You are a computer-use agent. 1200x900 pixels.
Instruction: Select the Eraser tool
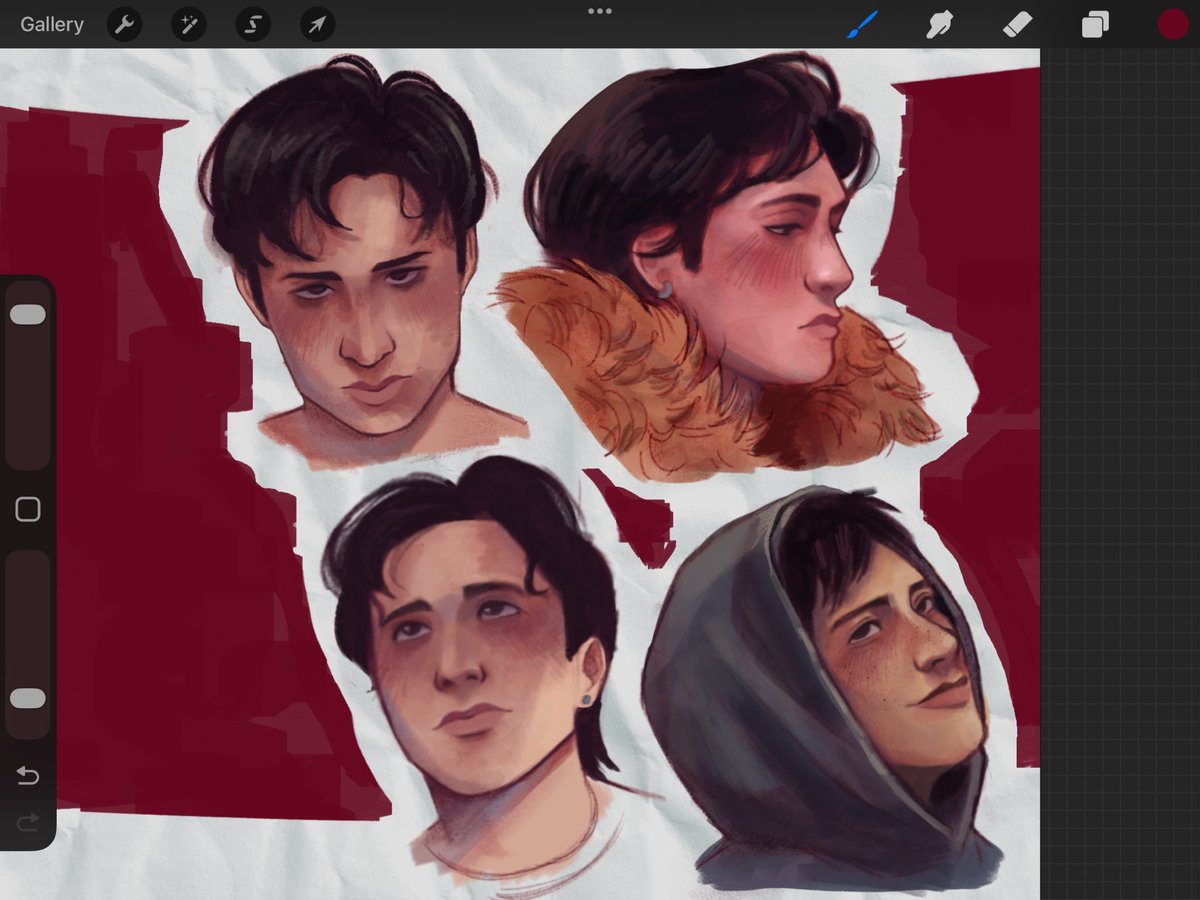coord(1016,24)
